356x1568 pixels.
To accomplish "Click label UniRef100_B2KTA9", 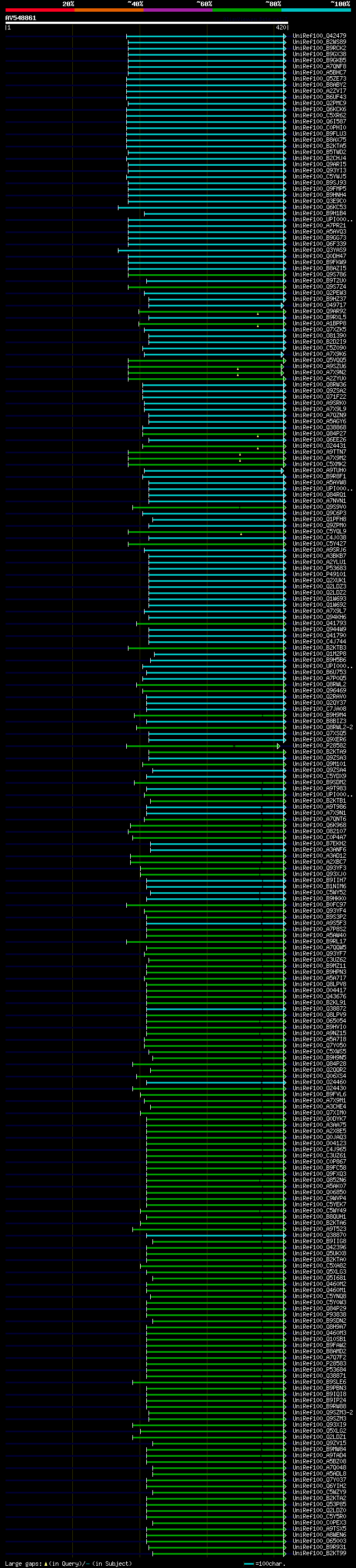I will (x=319, y=752).
